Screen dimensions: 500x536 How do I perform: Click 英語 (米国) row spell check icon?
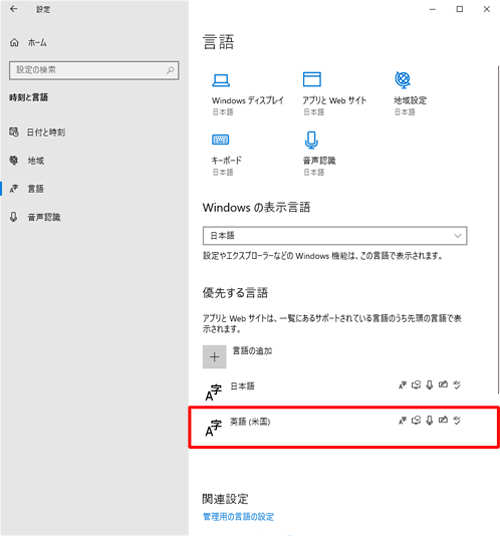coord(457,420)
